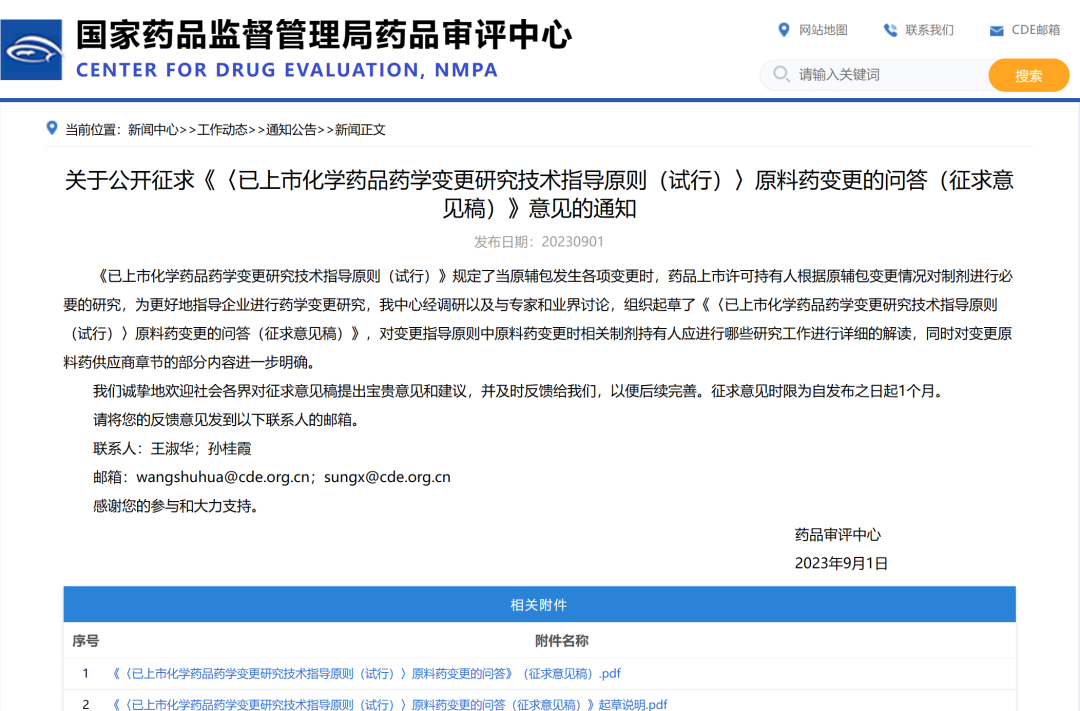
Task: Click the 序号 column header
Action: [85, 641]
